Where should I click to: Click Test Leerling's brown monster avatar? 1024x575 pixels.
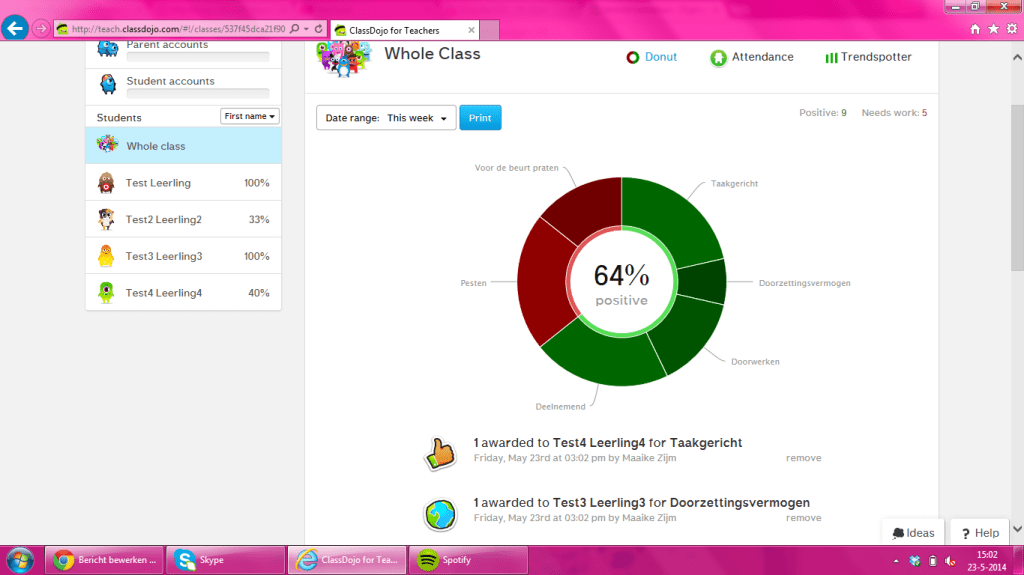coord(106,183)
